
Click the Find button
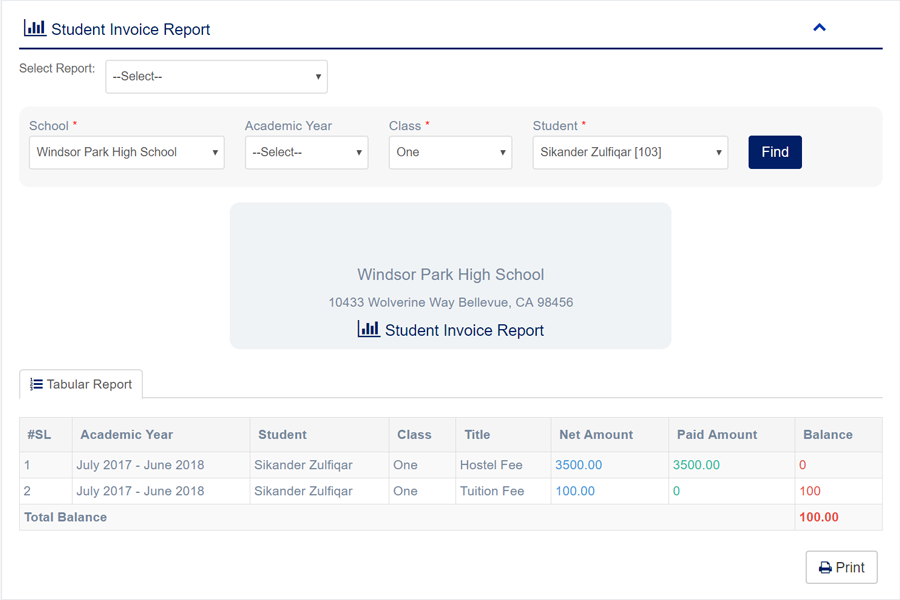coord(775,152)
